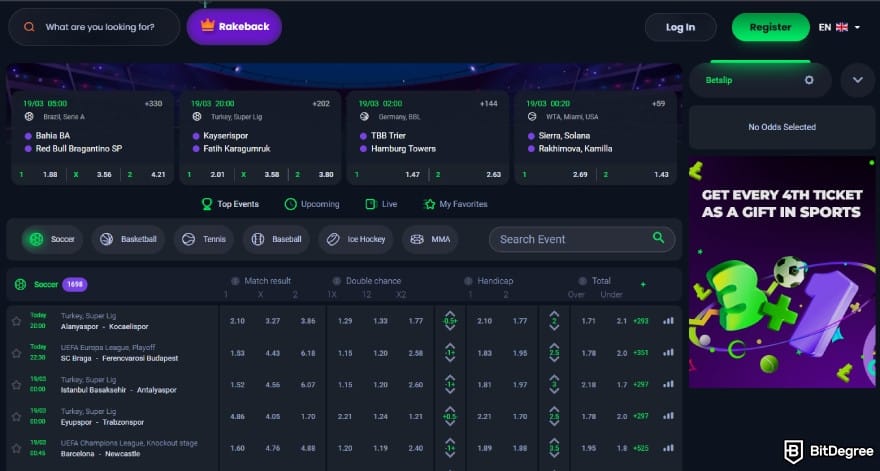This screenshot has width=880, height=471.
Task: Decrease handicap line for Barcelona - Newcastle
Action: pos(450,456)
